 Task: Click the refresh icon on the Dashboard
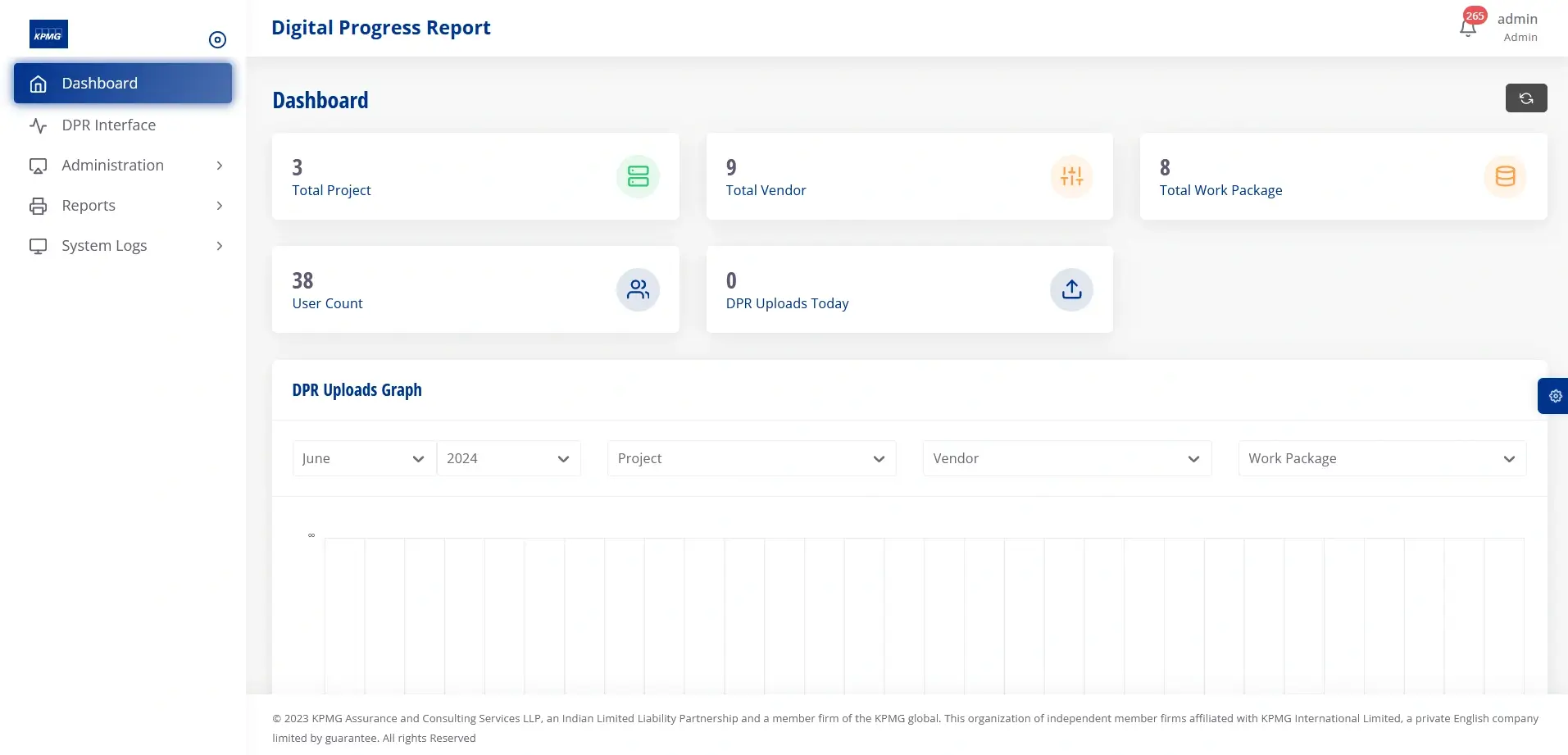click(x=1525, y=98)
